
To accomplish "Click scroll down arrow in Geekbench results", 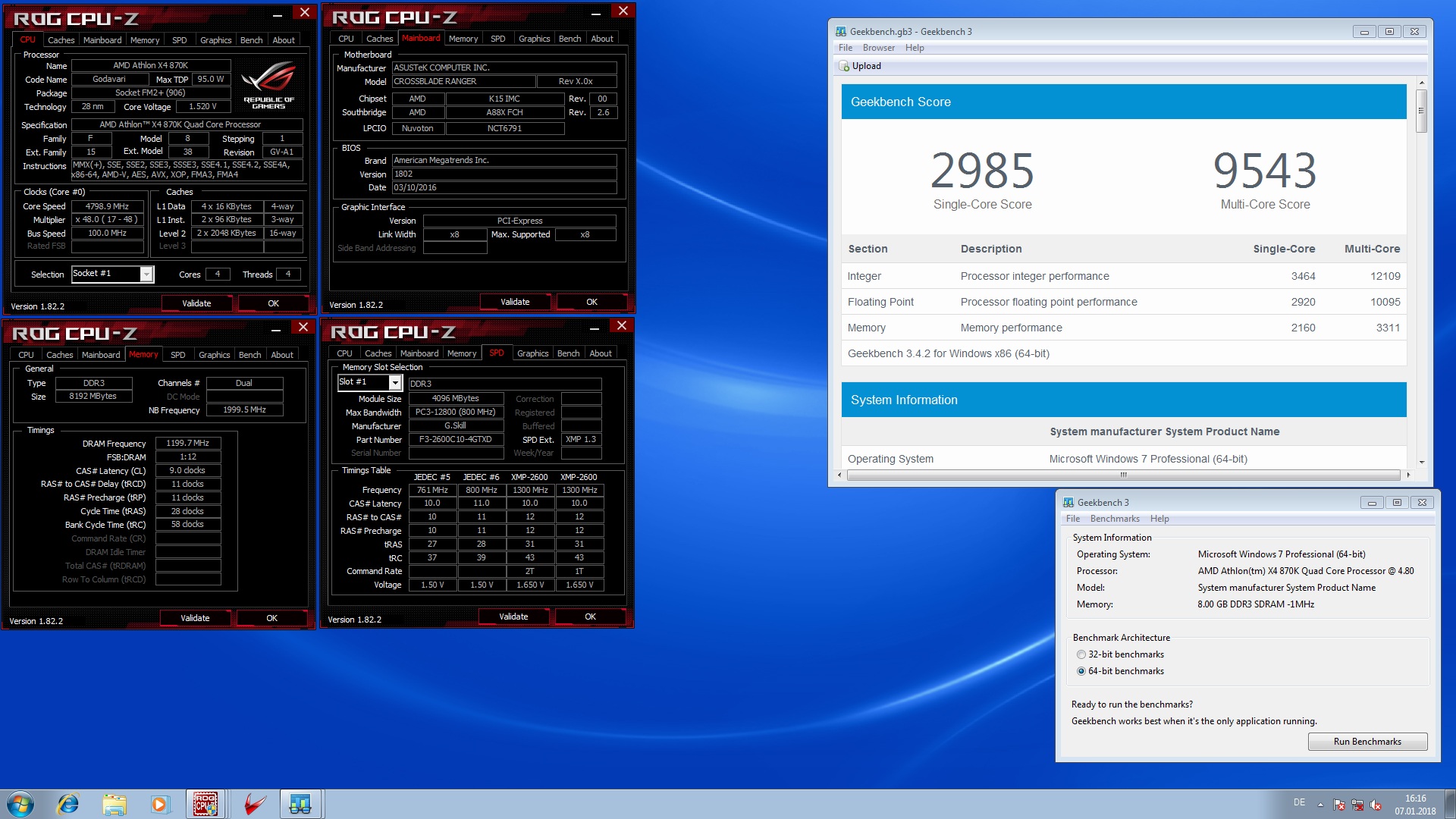I will click(x=1422, y=462).
